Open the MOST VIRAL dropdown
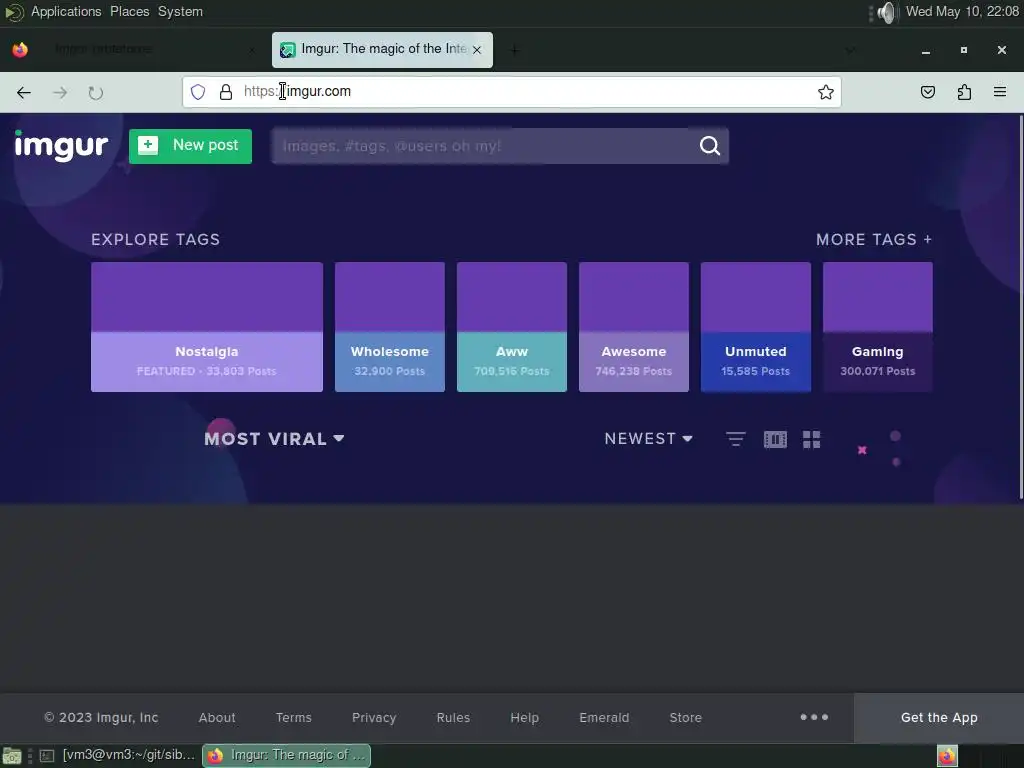The height and width of the screenshot is (768, 1024). (274, 439)
